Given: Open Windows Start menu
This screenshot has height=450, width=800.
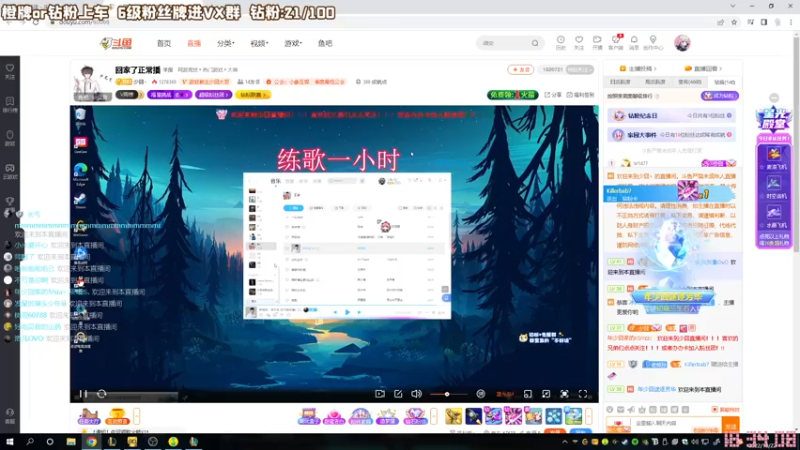Looking at the screenshot, I should click(10, 442).
